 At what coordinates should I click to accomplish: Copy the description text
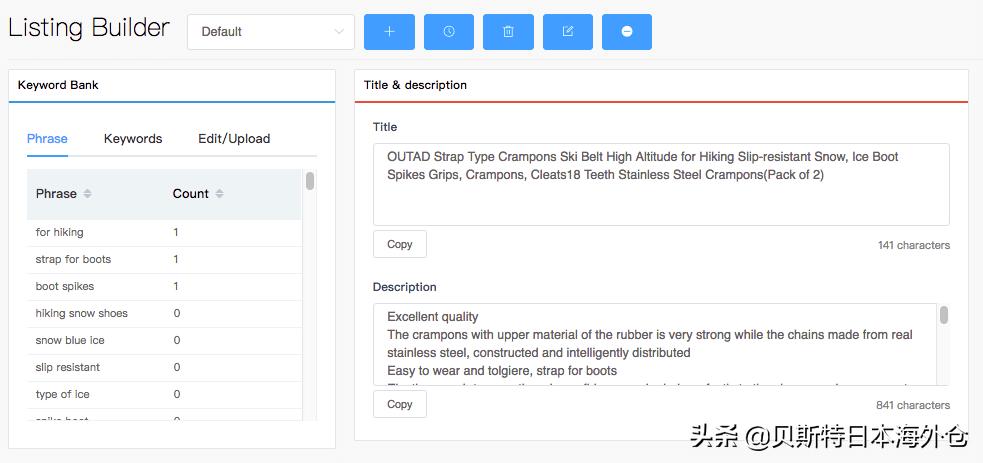tap(400, 404)
